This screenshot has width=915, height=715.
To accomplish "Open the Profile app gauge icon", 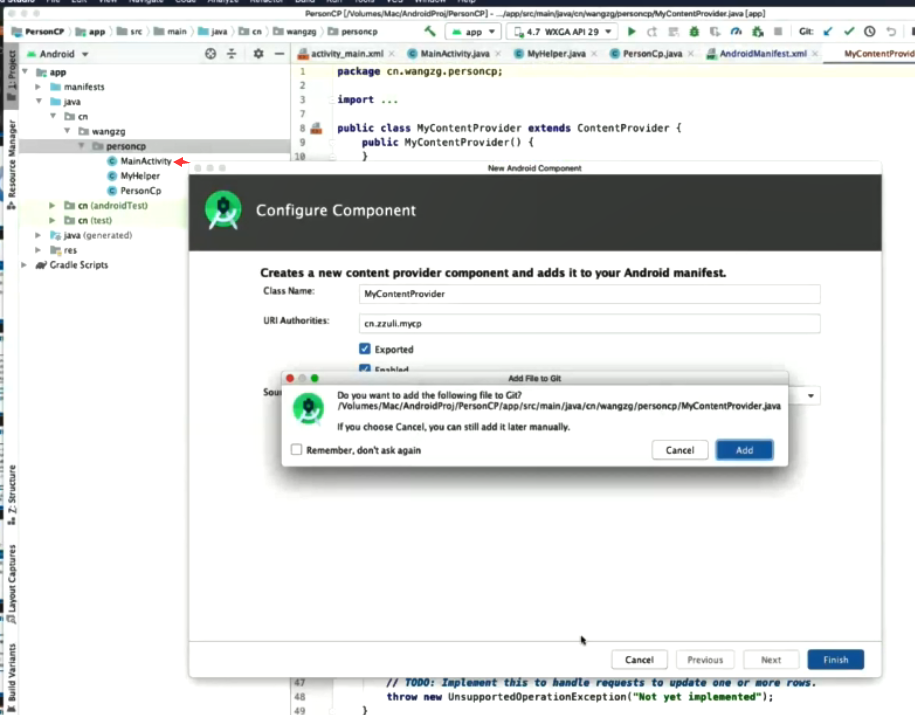I will (x=736, y=32).
